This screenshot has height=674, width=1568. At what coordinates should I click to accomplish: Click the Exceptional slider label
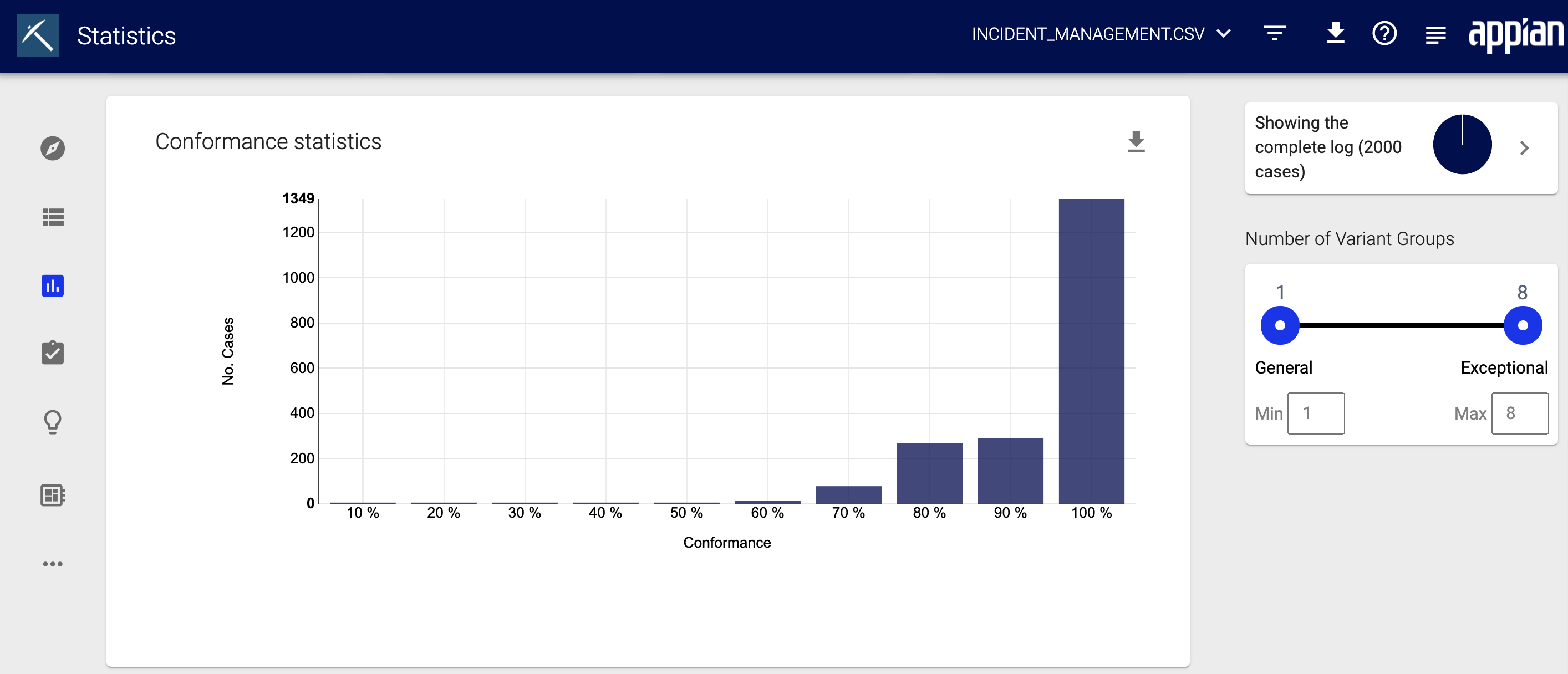point(1504,367)
